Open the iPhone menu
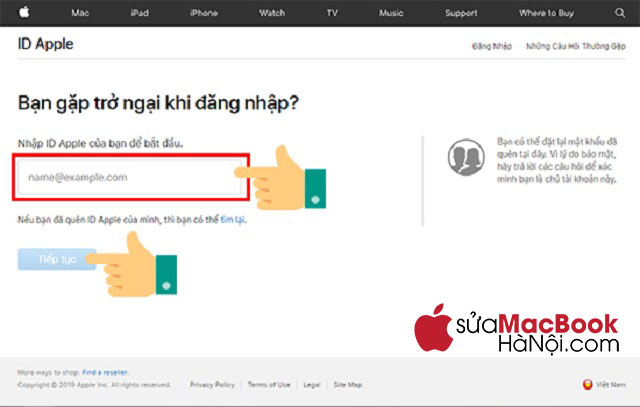The width and height of the screenshot is (640, 407). click(x=204, y=13)
